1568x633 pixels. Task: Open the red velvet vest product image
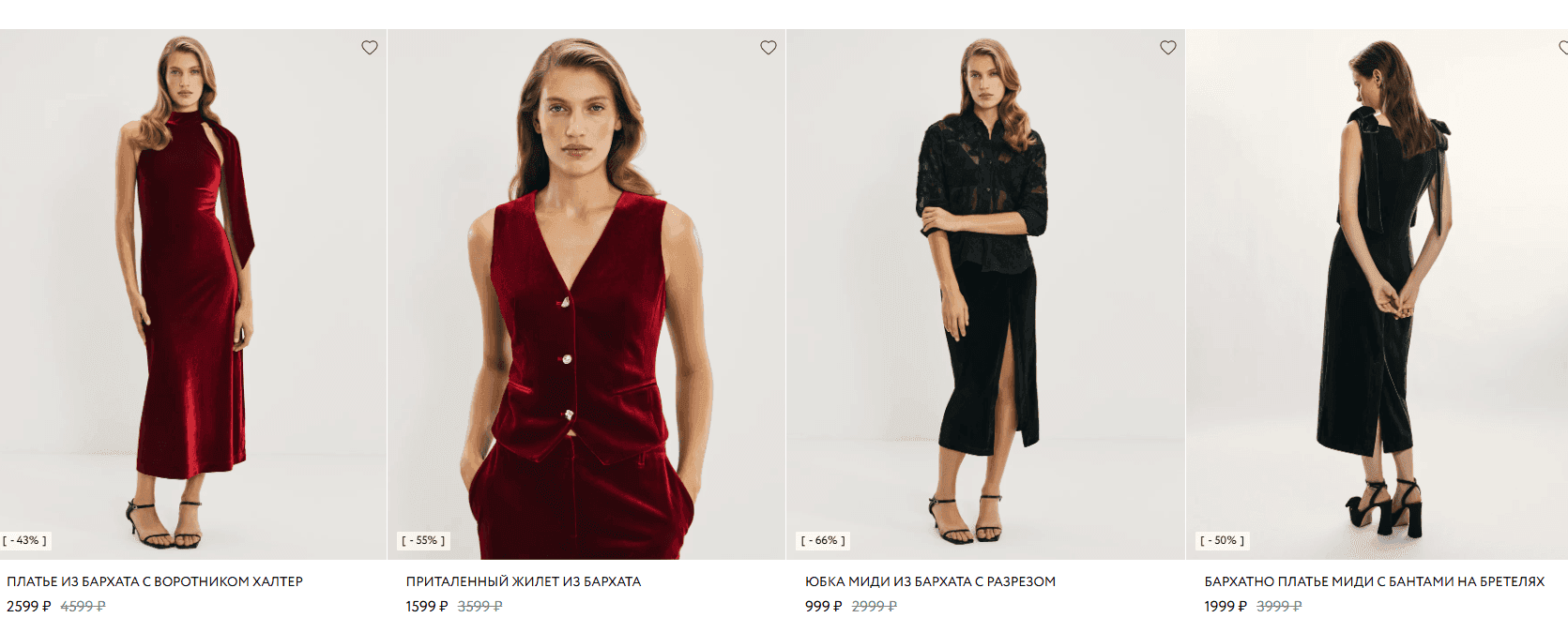[x=586, y=294]
